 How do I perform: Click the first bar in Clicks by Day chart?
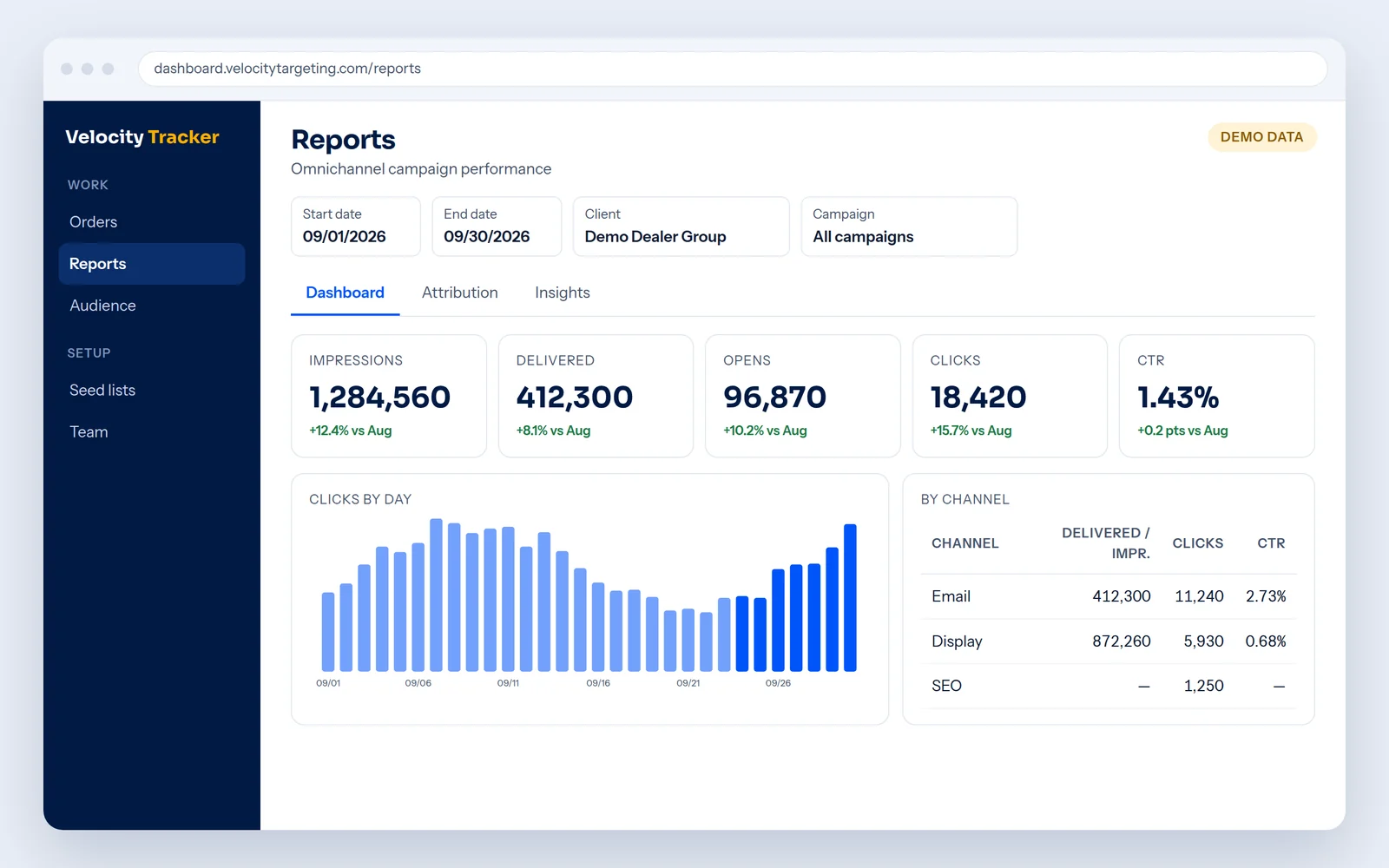(328, 632)
